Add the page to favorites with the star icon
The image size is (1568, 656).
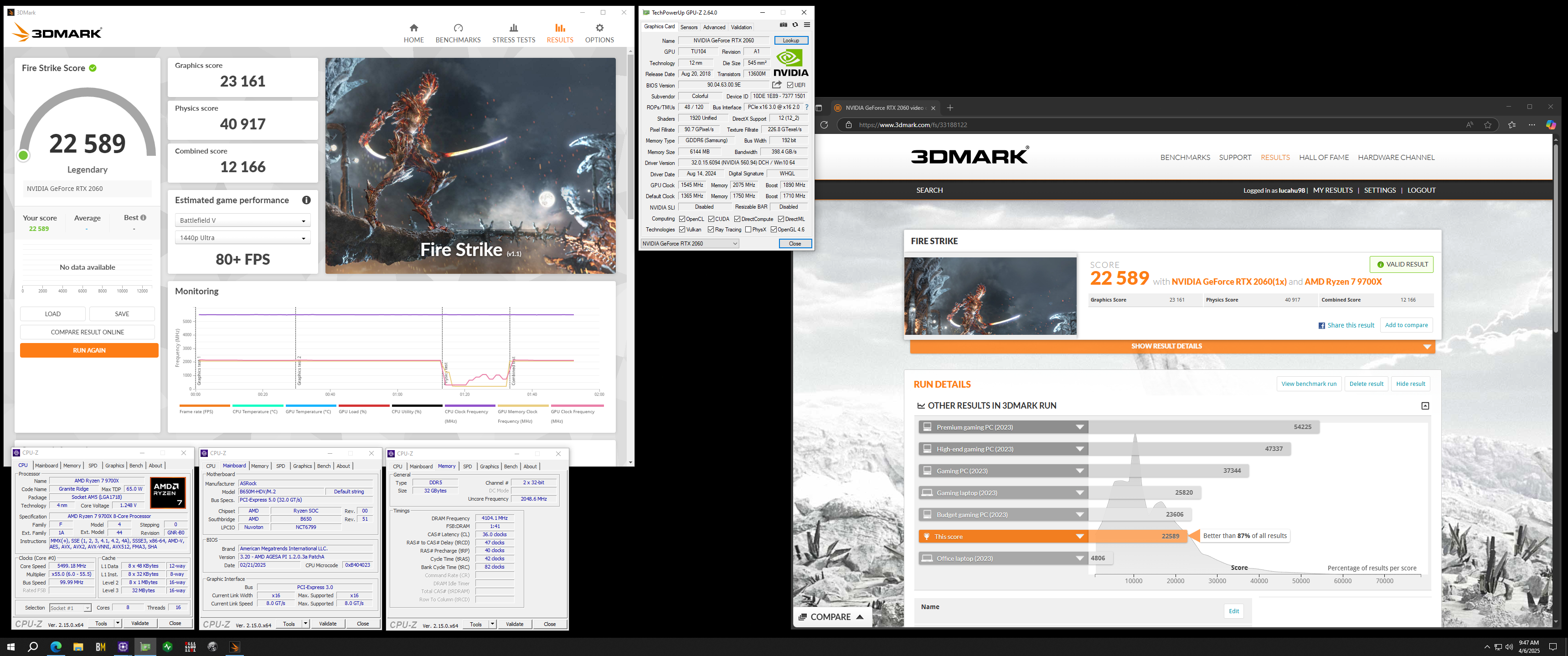tap(1488, 125)
